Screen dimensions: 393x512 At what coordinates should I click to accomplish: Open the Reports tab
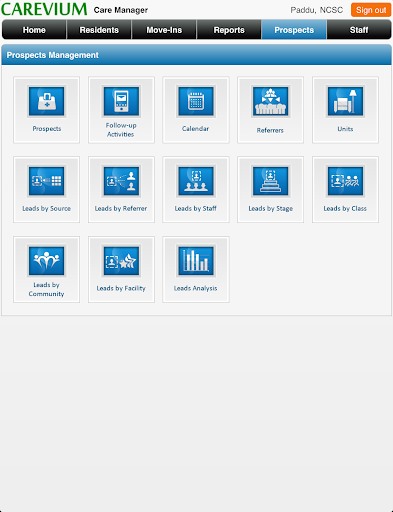229,30
